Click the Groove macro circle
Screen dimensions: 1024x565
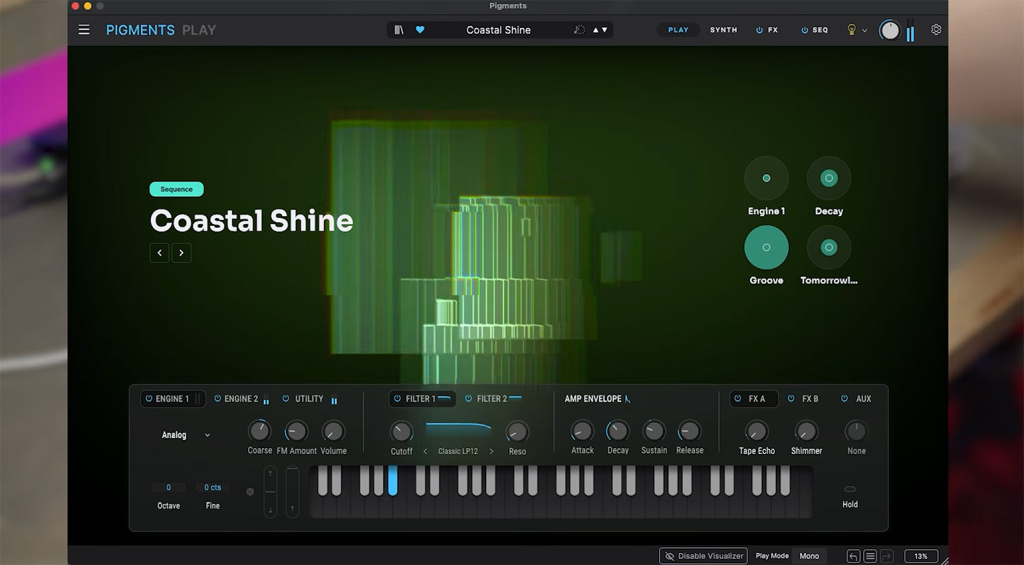pos(766,248)
